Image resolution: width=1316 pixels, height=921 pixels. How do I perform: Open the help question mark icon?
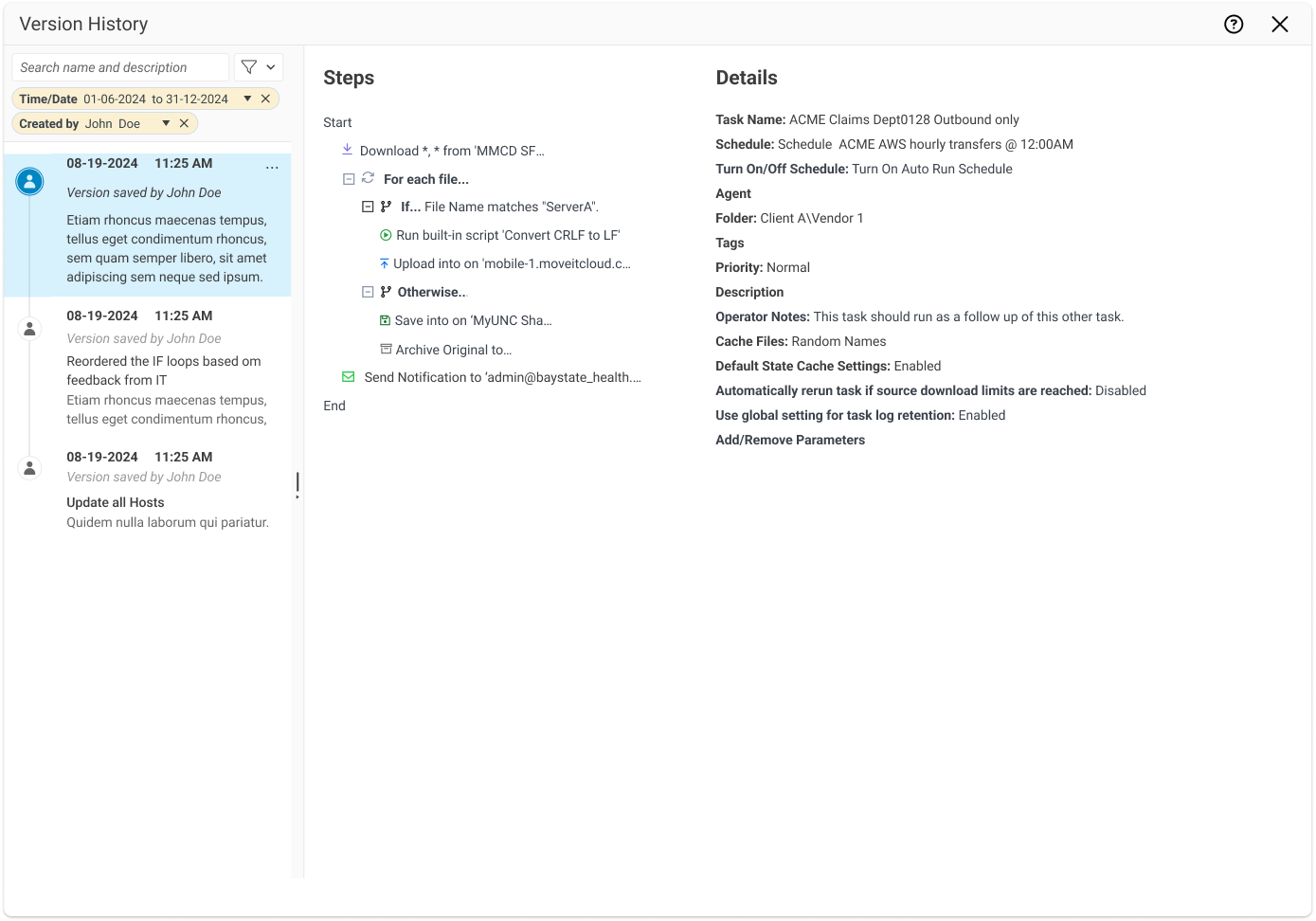click(1234, 25)
